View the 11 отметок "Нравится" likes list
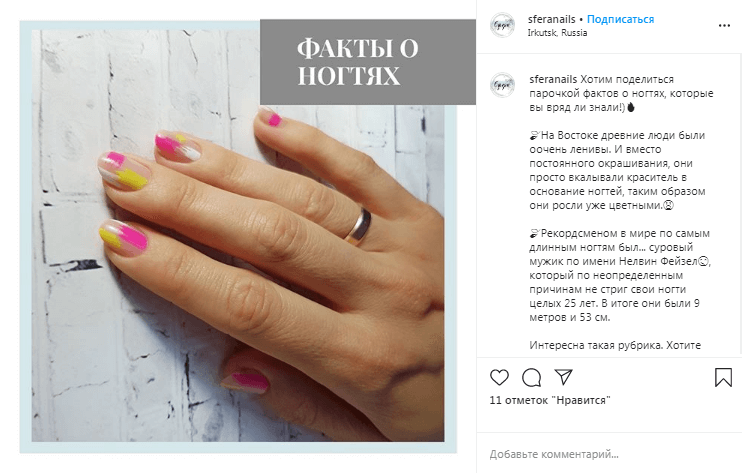 tap(550, 400)
